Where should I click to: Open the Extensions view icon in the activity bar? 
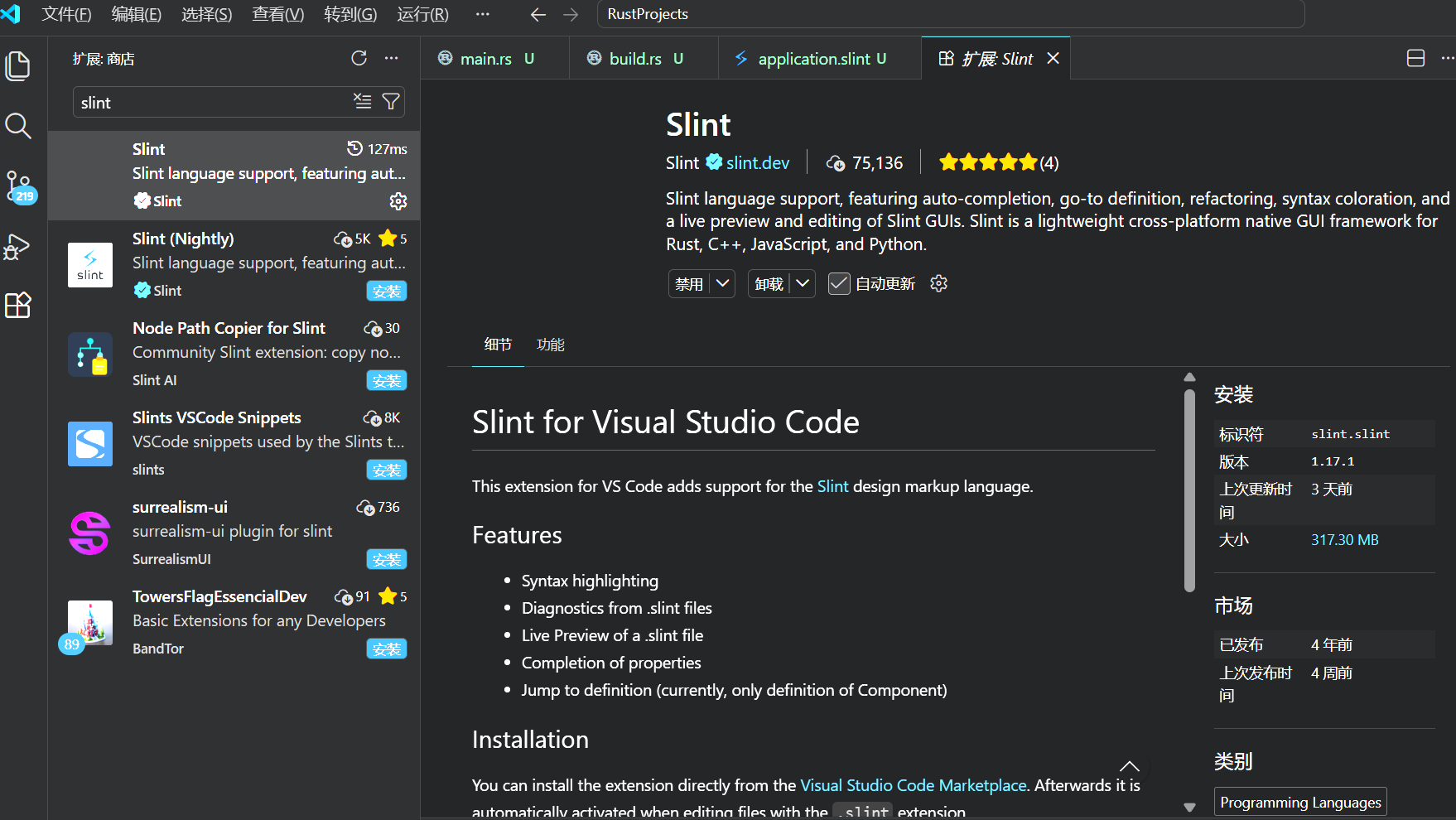click(18, 305)
